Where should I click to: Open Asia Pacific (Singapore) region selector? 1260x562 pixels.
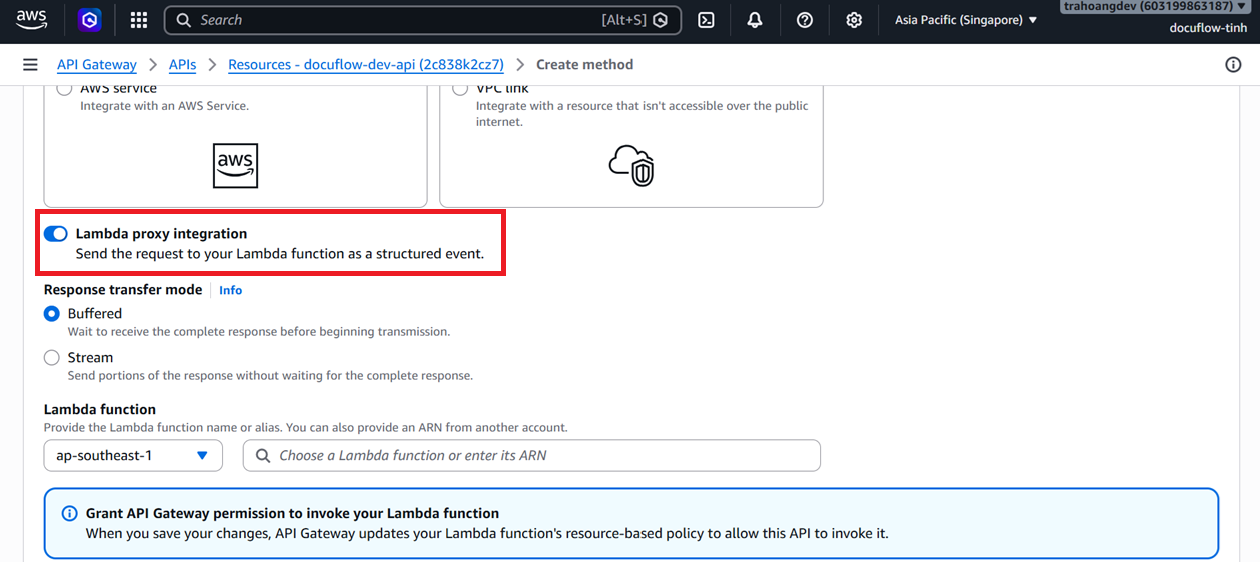click(x=966, y=20)
